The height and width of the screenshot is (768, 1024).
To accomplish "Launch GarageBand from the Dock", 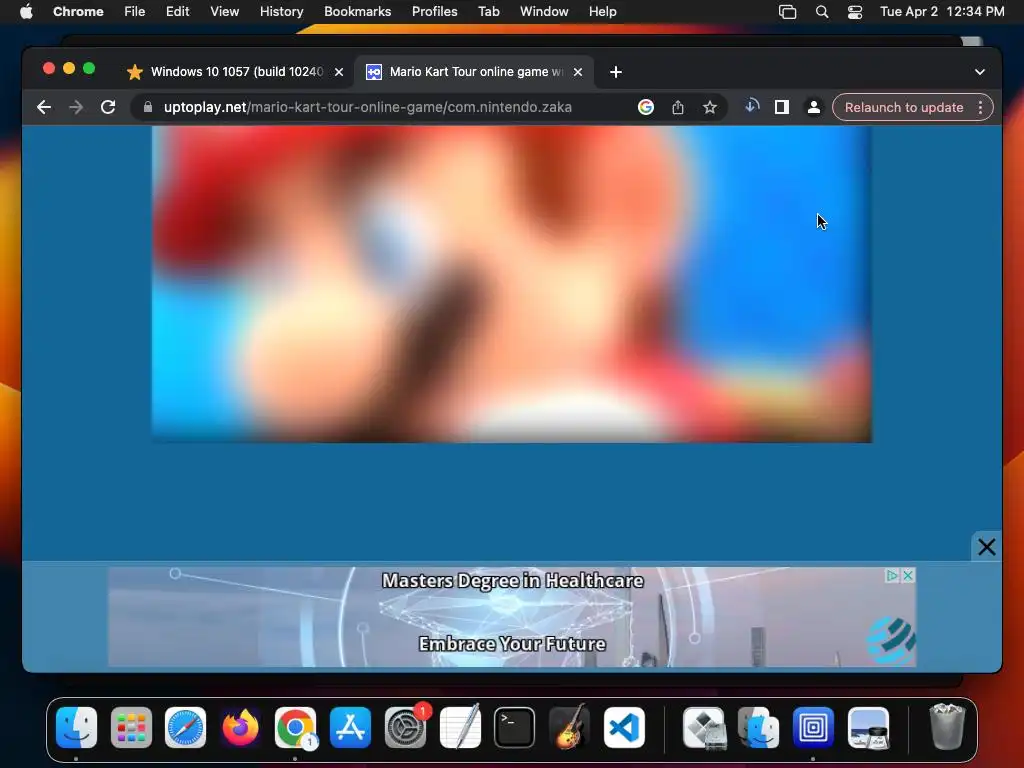I will 569,727.
